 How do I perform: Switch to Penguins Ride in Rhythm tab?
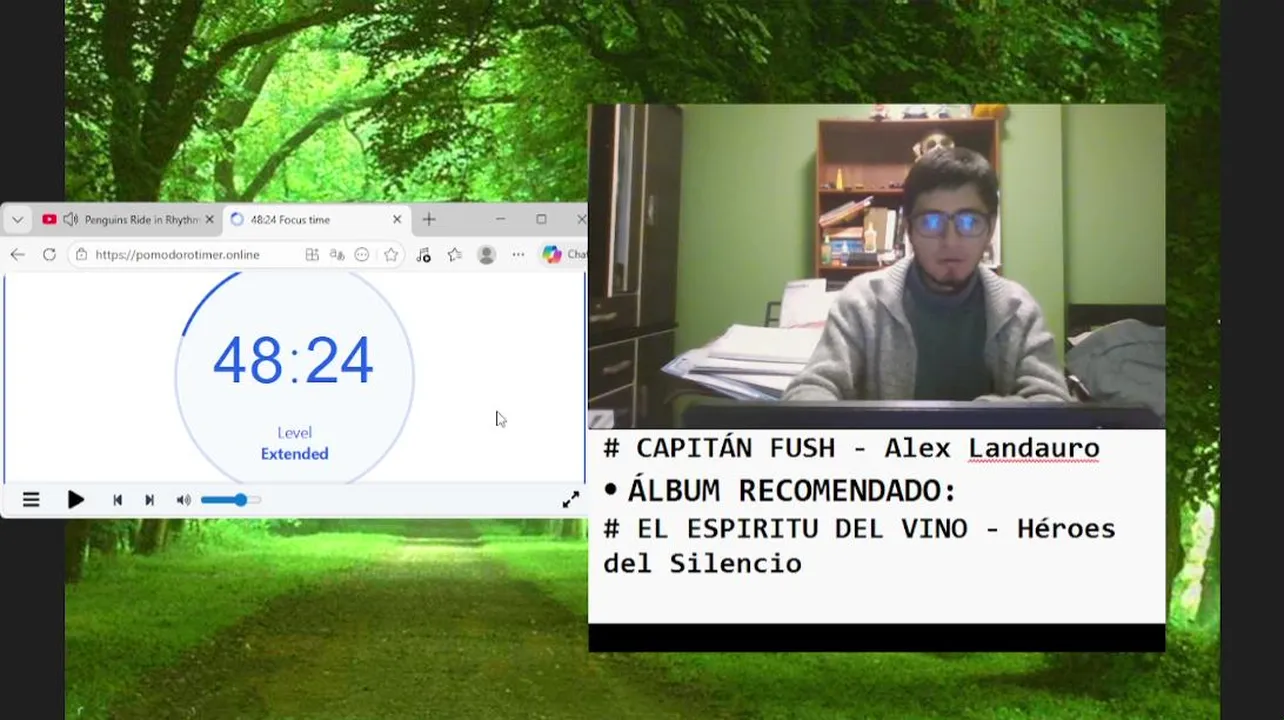tap(128, 220)
